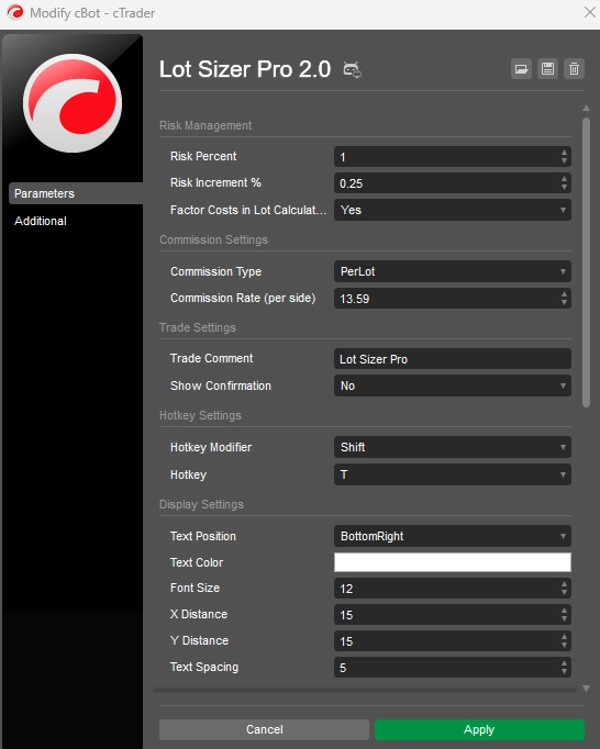The height and width of the screenshot is (749, 600).
Task: Decrease Font Size with down arrow
Action: (x=564, y=593)
